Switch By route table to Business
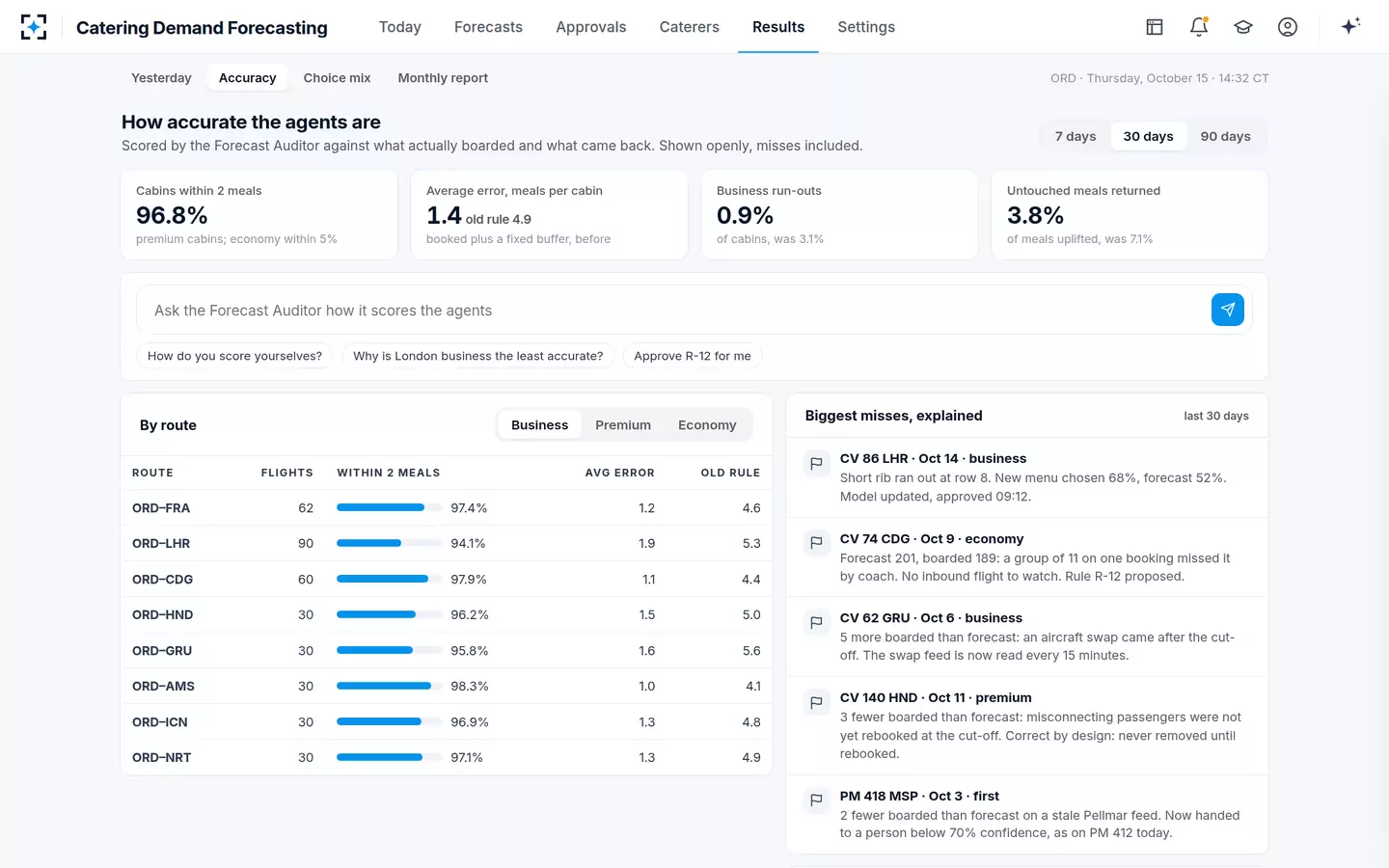Screen dimensions: 1389x868 (539, 425)
